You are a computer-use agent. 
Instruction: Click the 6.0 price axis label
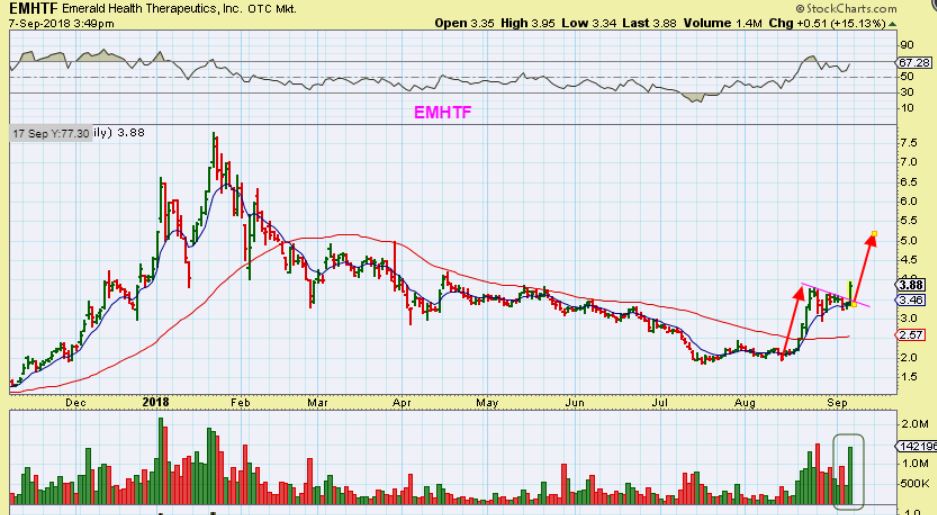[x=908, y=201]
